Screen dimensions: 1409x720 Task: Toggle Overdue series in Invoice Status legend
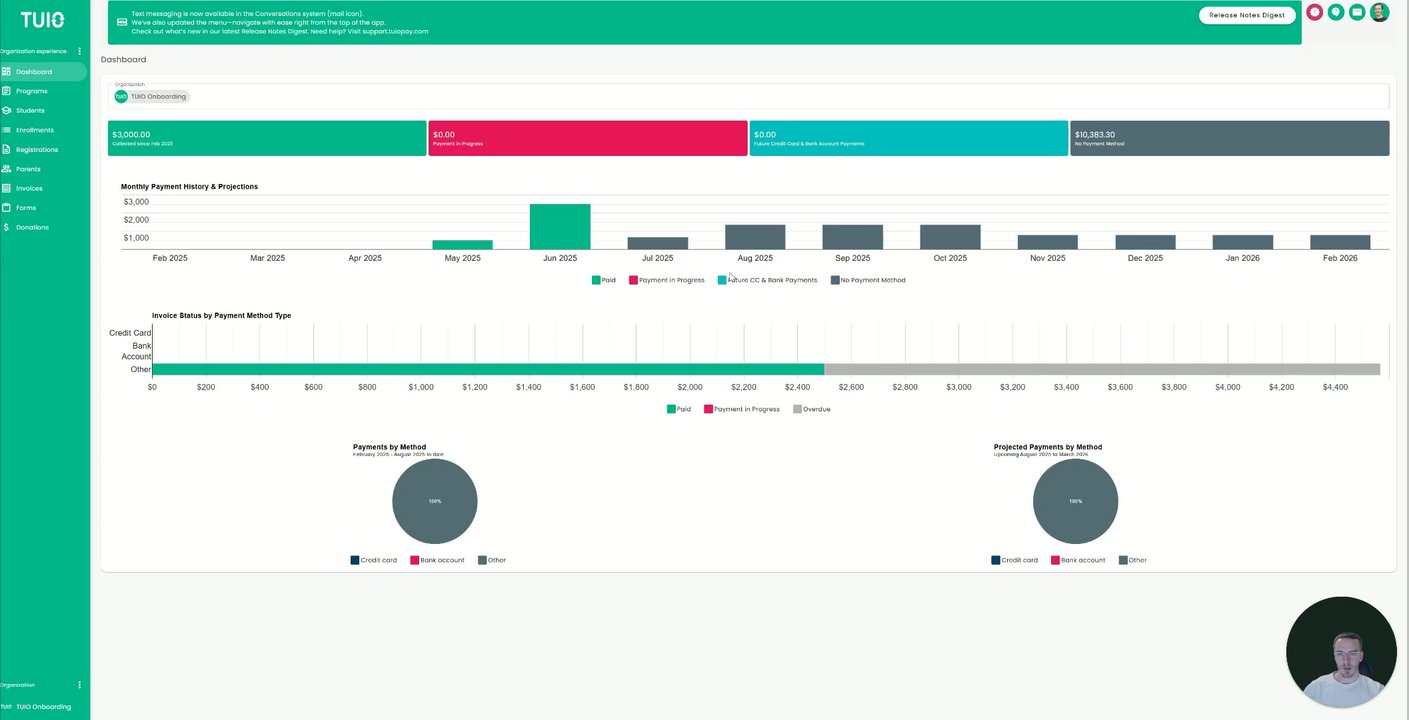click(x=812, y=409)
